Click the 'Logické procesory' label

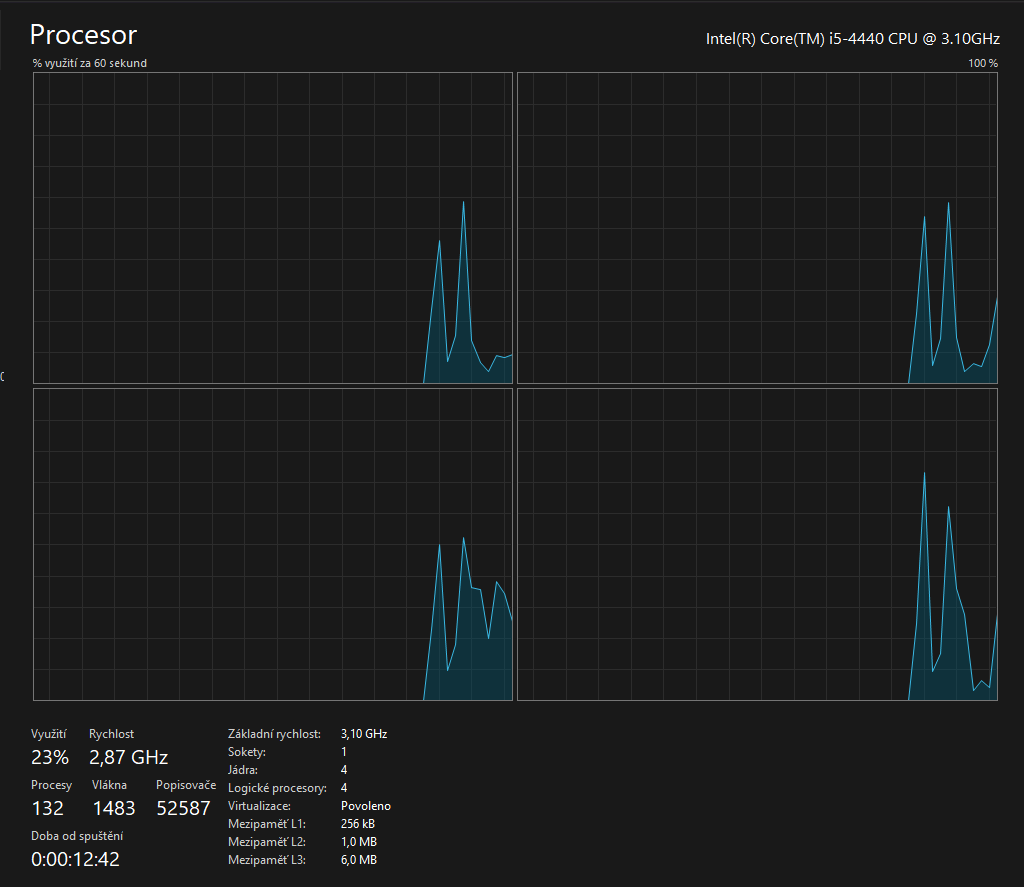277,788
